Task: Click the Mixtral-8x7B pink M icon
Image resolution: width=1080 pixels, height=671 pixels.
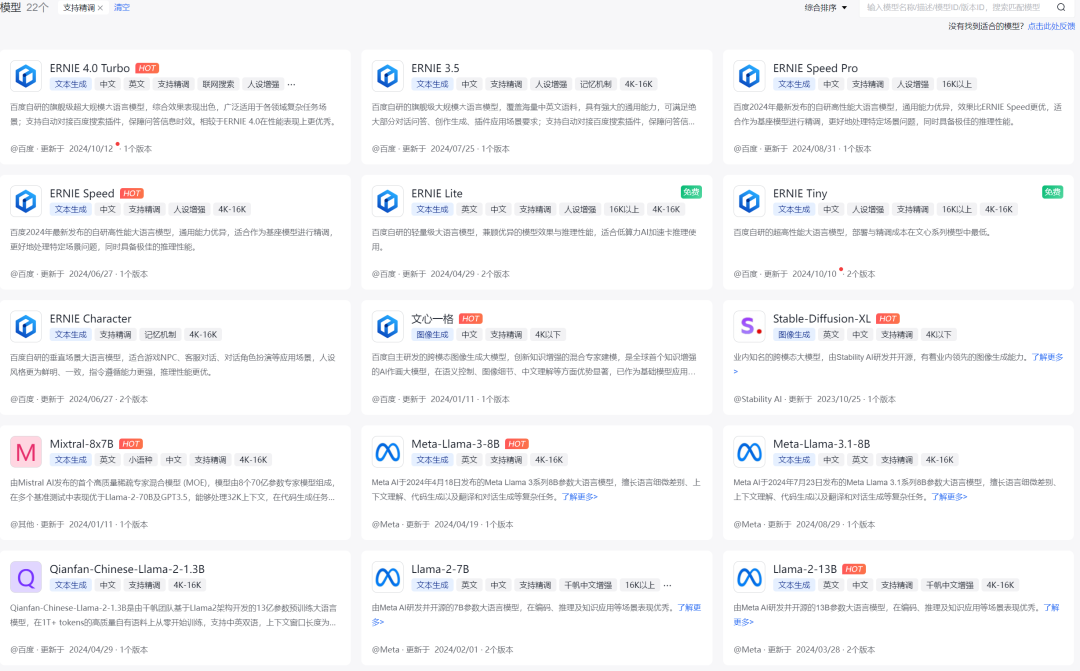Action: point(26,451)
